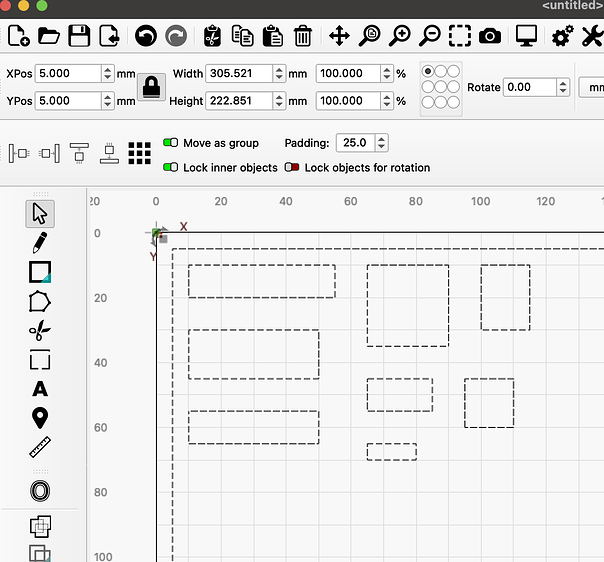The height and width of the screenshot is (562, 604).
Task: Click the Width field showing 305.521
Action: point(240,73)
